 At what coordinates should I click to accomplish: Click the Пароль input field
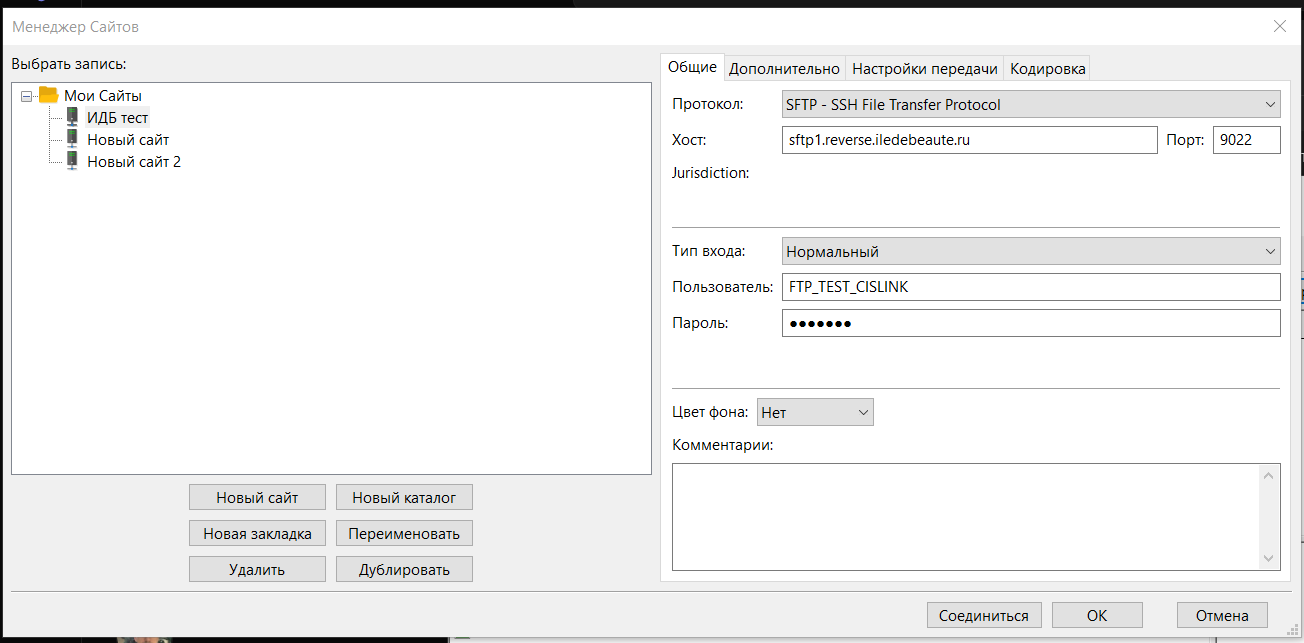[x=1031, y=323]
